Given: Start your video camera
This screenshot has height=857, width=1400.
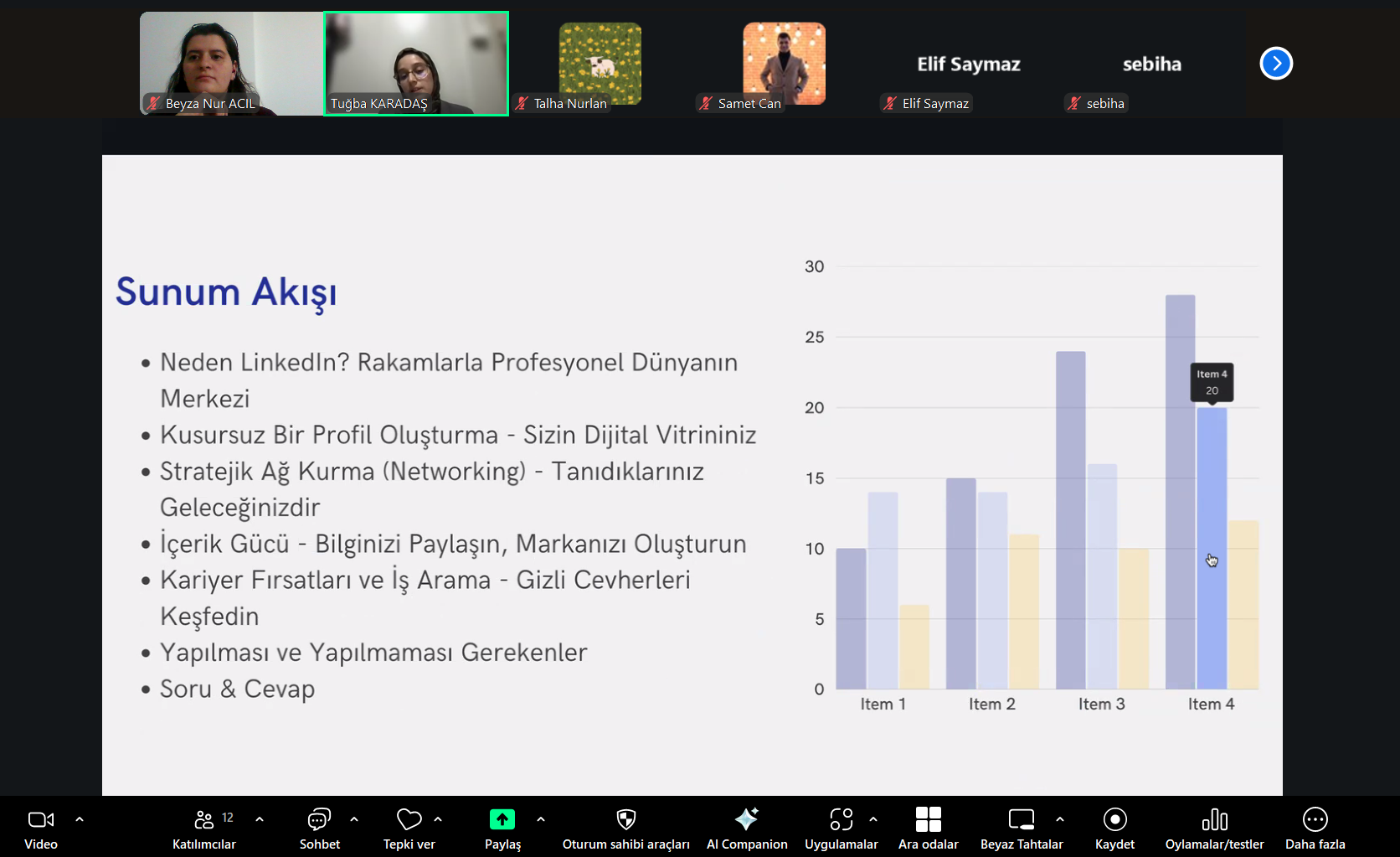Looking at the screenshot, I should click(x=39, y=827).
